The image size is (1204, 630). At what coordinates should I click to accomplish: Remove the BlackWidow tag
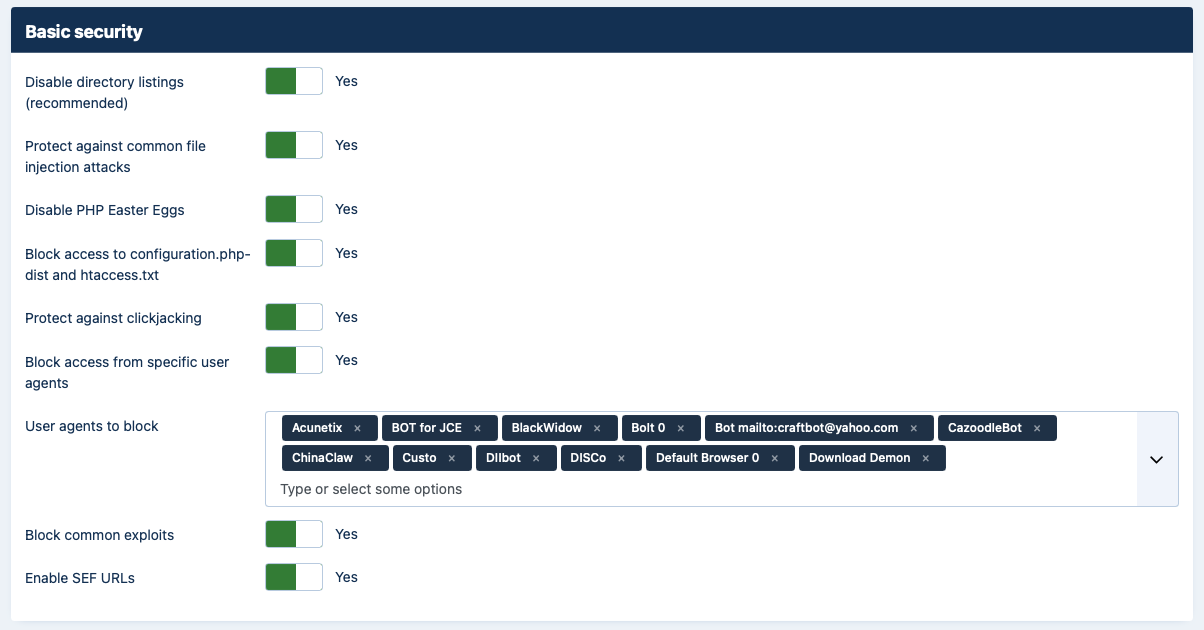pyautogui.click(x=597, y=428)
